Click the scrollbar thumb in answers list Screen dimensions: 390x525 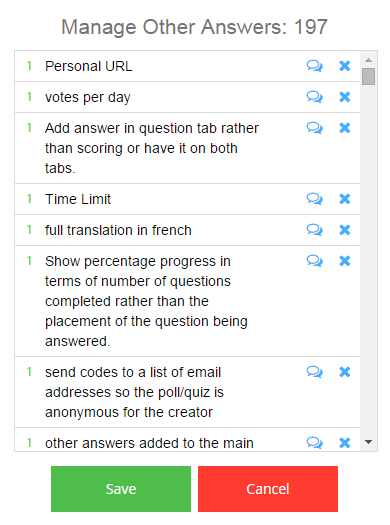pos(369,77)
